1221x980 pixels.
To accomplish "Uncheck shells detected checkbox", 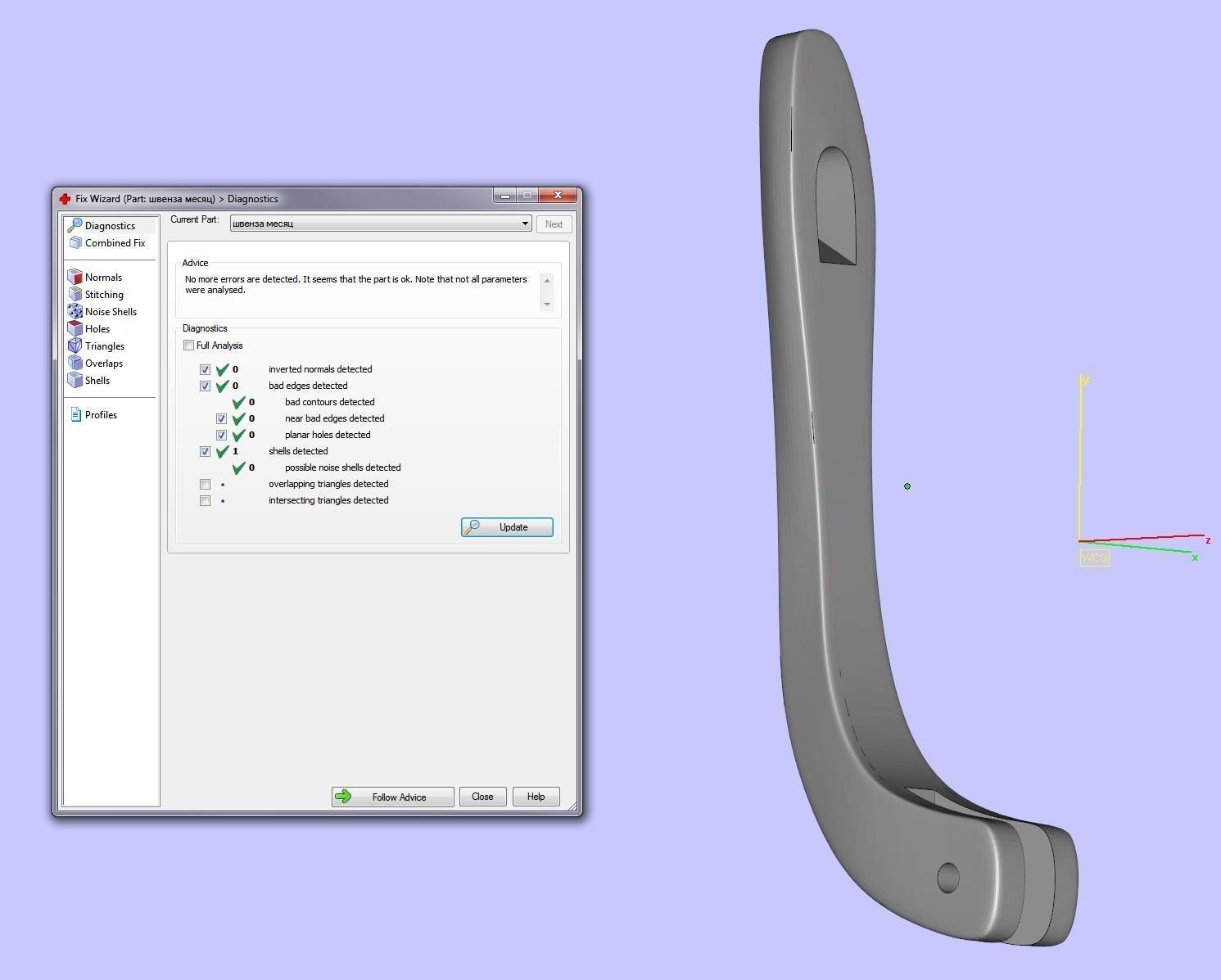I will click(205, 451).
